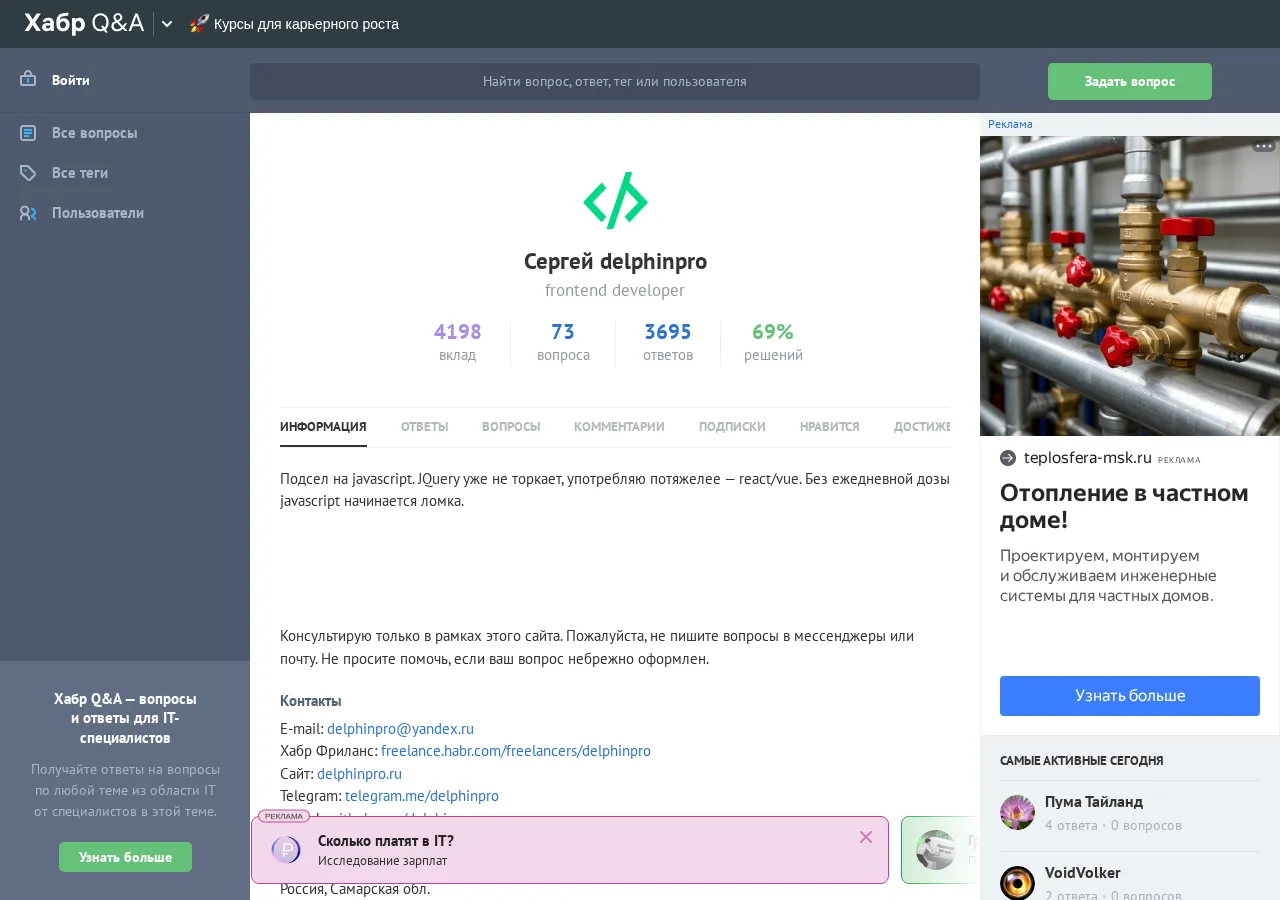The image size is (1280, 900).
Task: Open the three-dots ad options menu
Action: (1264, 146)
